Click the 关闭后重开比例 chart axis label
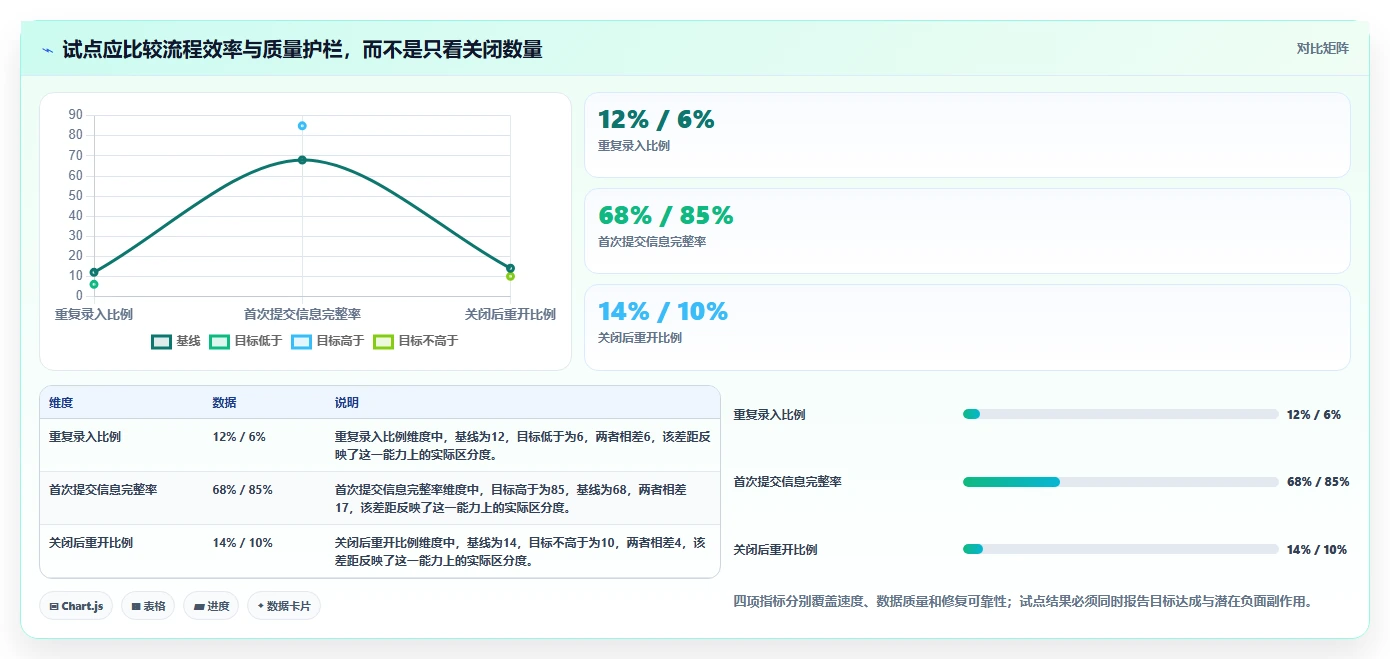This screenshot has width=1390, height=659. (510, 314)
